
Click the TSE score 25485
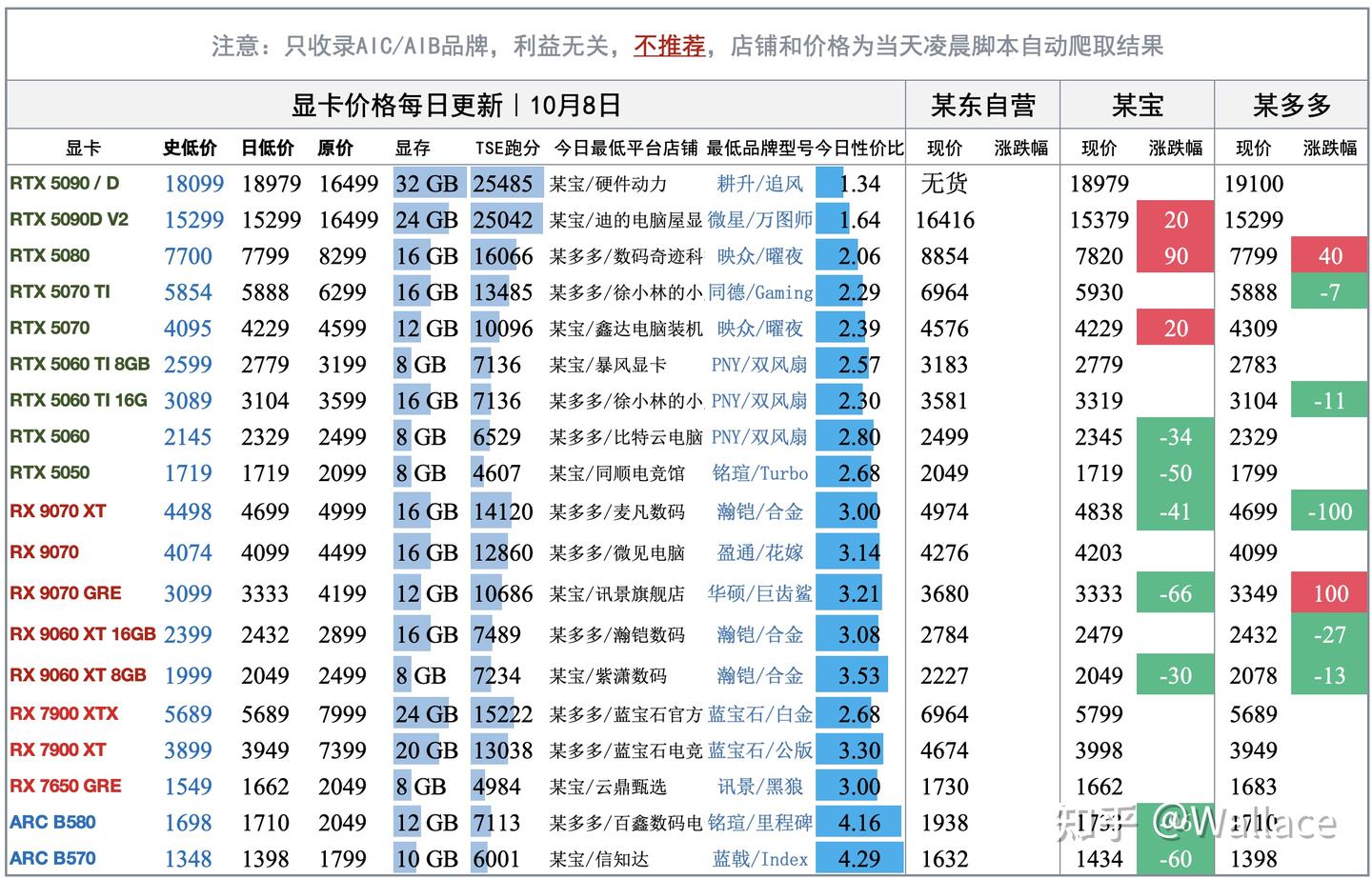pyautogui.click(x=503, y=184)
